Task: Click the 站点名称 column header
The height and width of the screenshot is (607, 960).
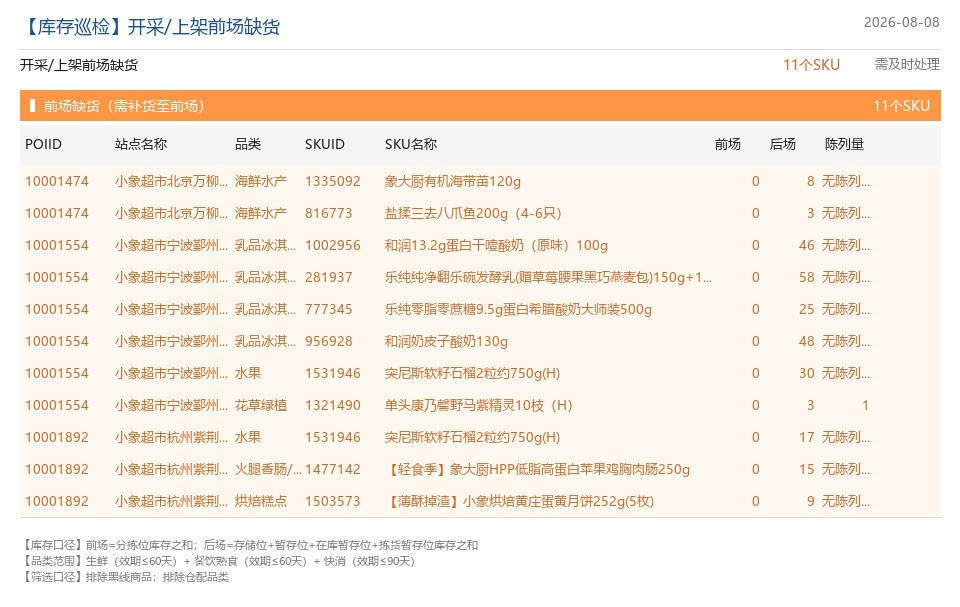Action: tap(141, 144)
